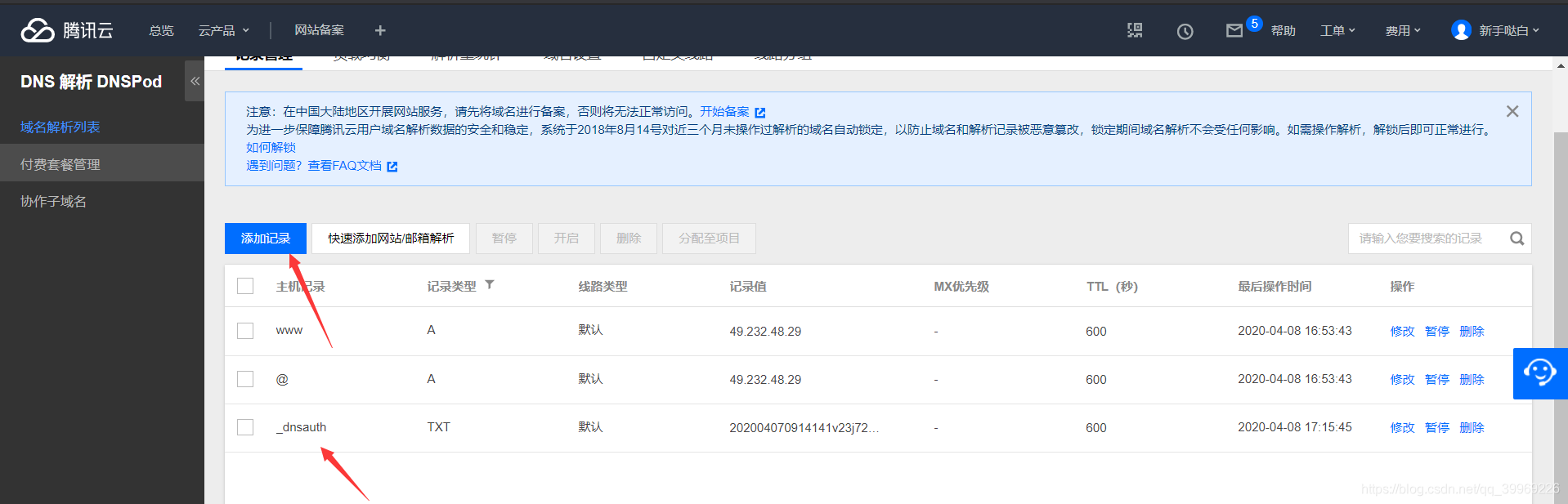
Task: Click 暂停 for the @ record
Action: click(1437, 379)
